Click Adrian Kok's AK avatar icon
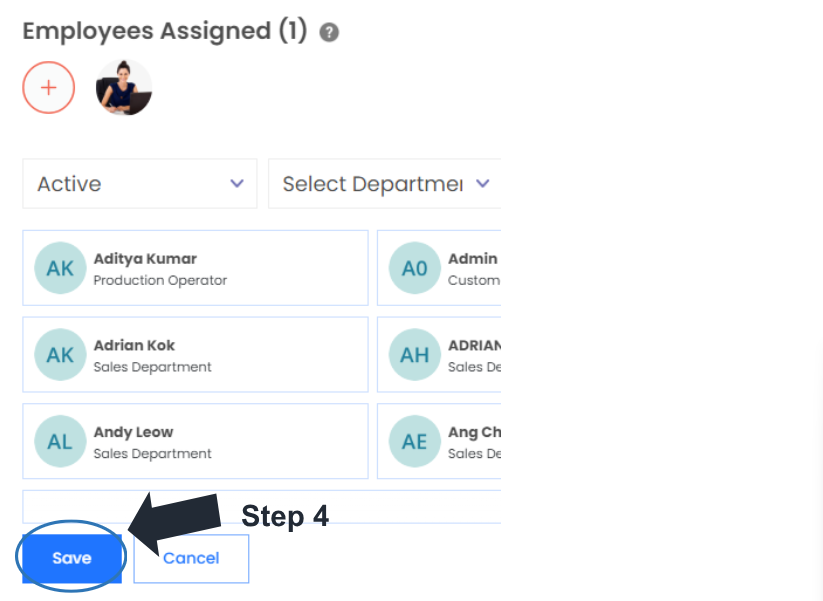 pyautogui.click(x=60, y=355)
